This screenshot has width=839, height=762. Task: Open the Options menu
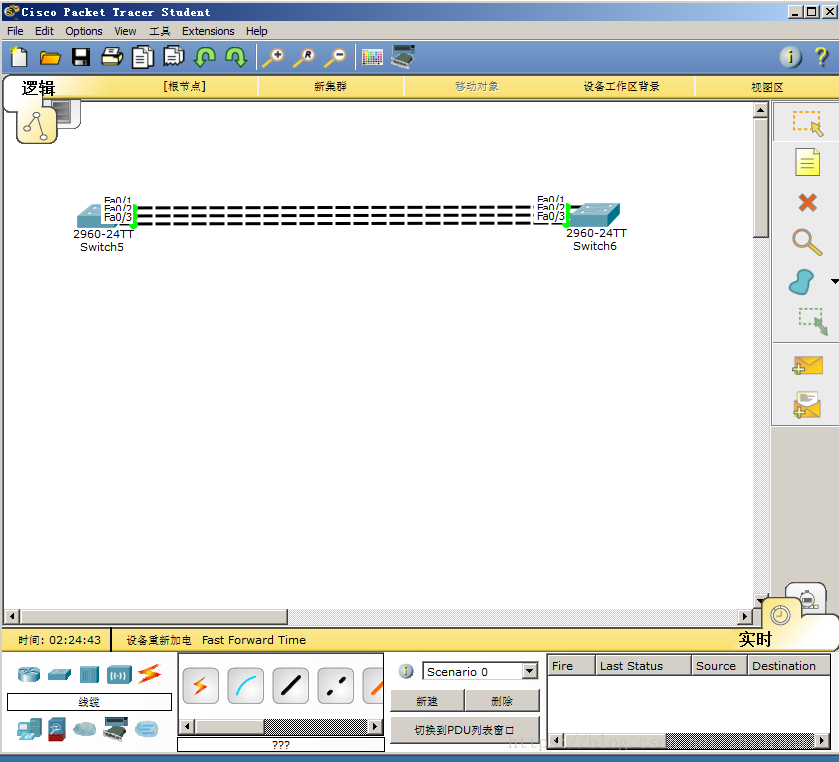(x=84, y=31)
